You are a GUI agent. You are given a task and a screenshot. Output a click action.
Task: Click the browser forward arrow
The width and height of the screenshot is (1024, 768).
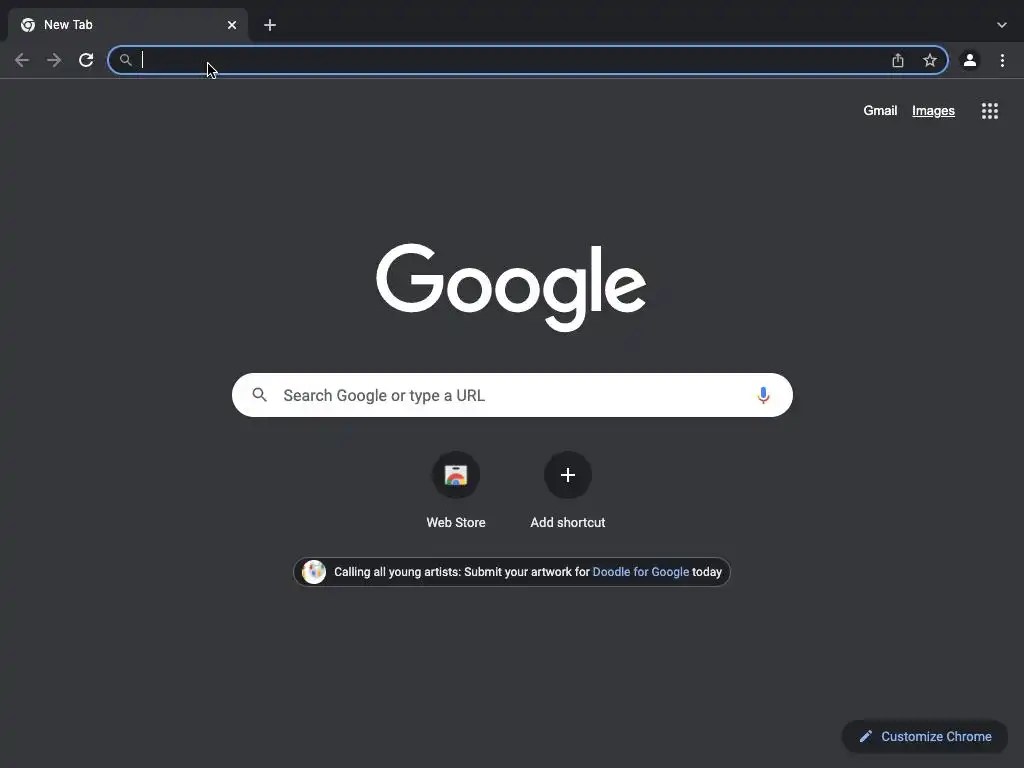54,60
